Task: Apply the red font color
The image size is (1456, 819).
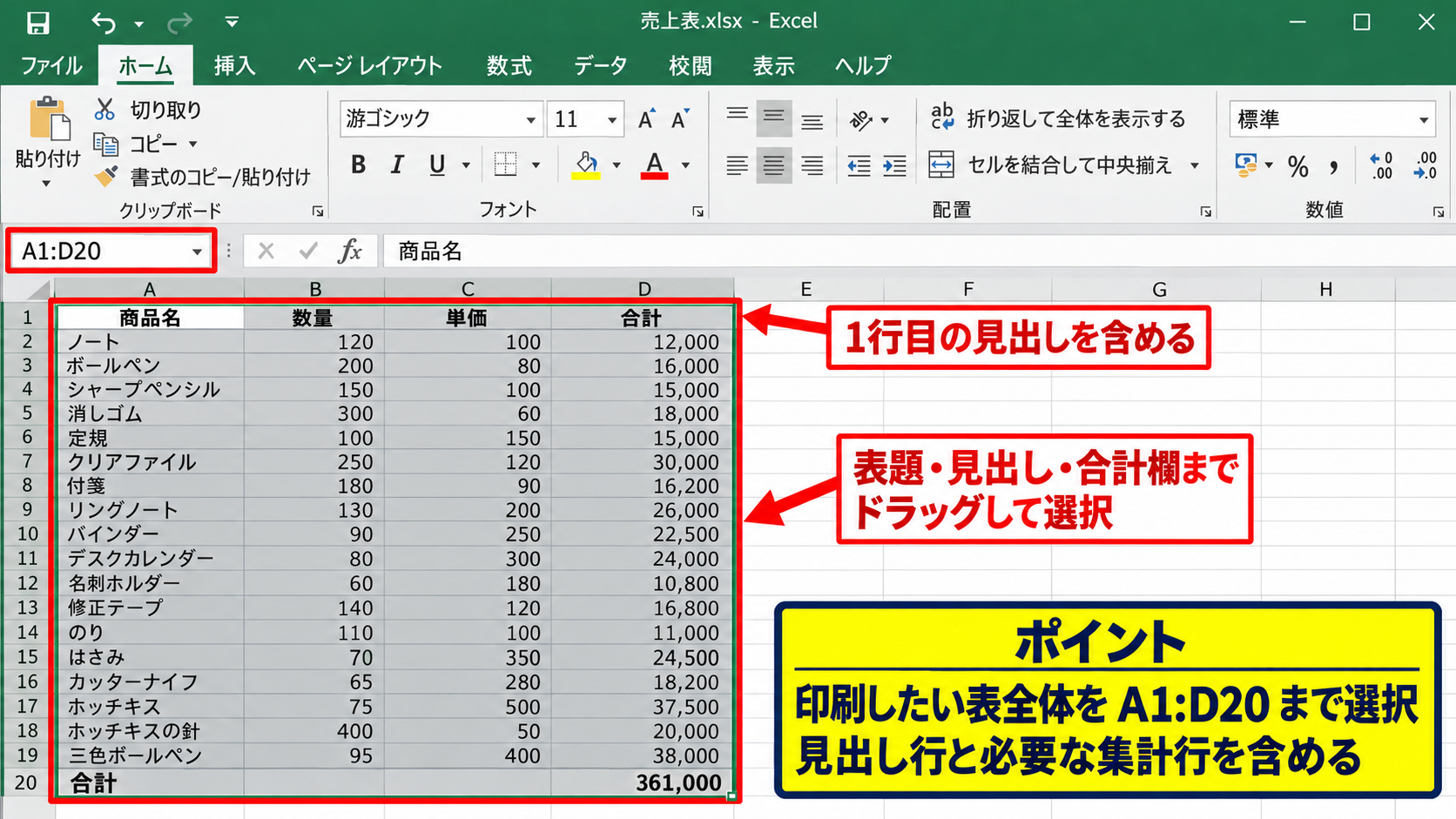Action: pos(654,164)
